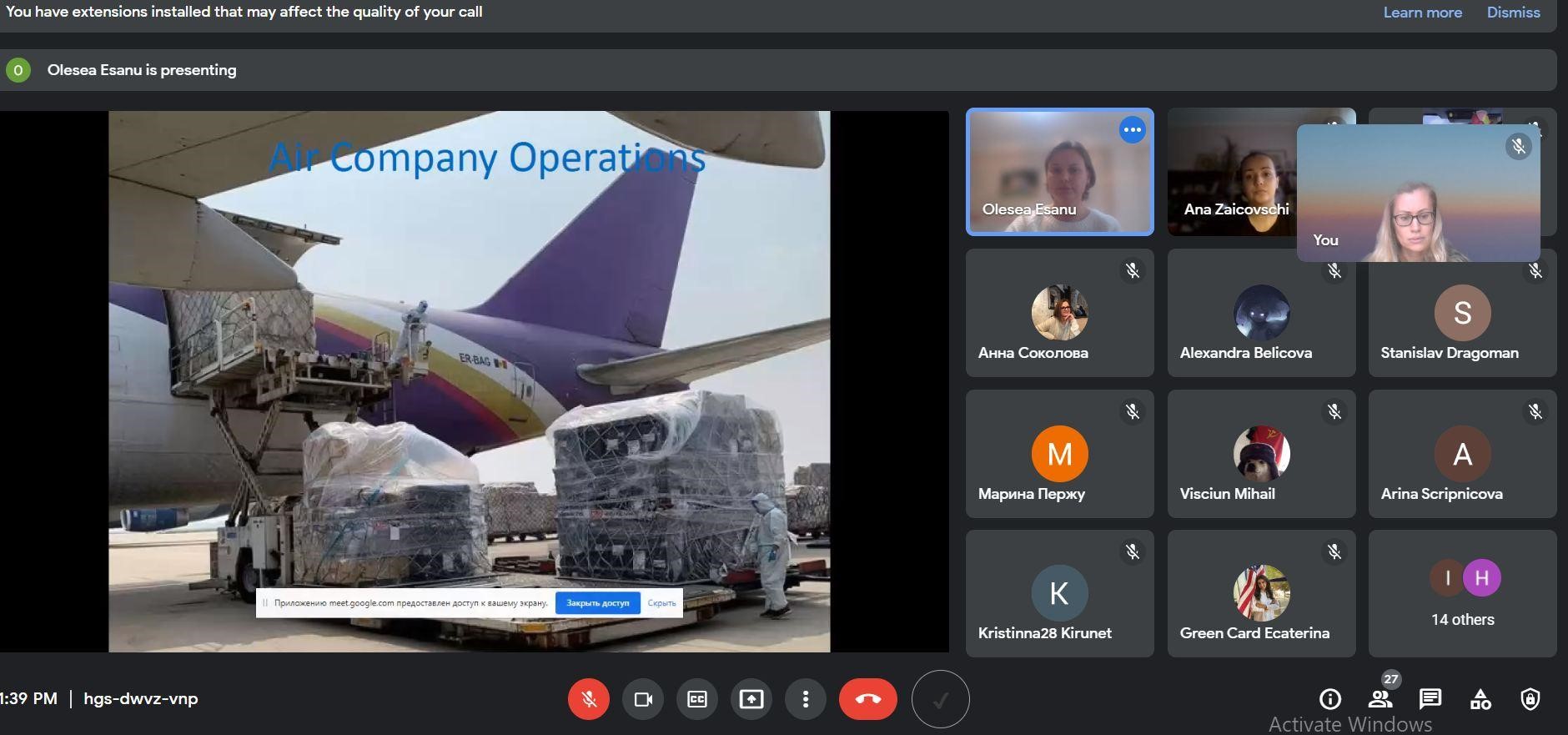The width and height of the screenshot is (1568, 735).
Task: Click the round checkmark button beside Leave call
Action: [x=940, y=699]
